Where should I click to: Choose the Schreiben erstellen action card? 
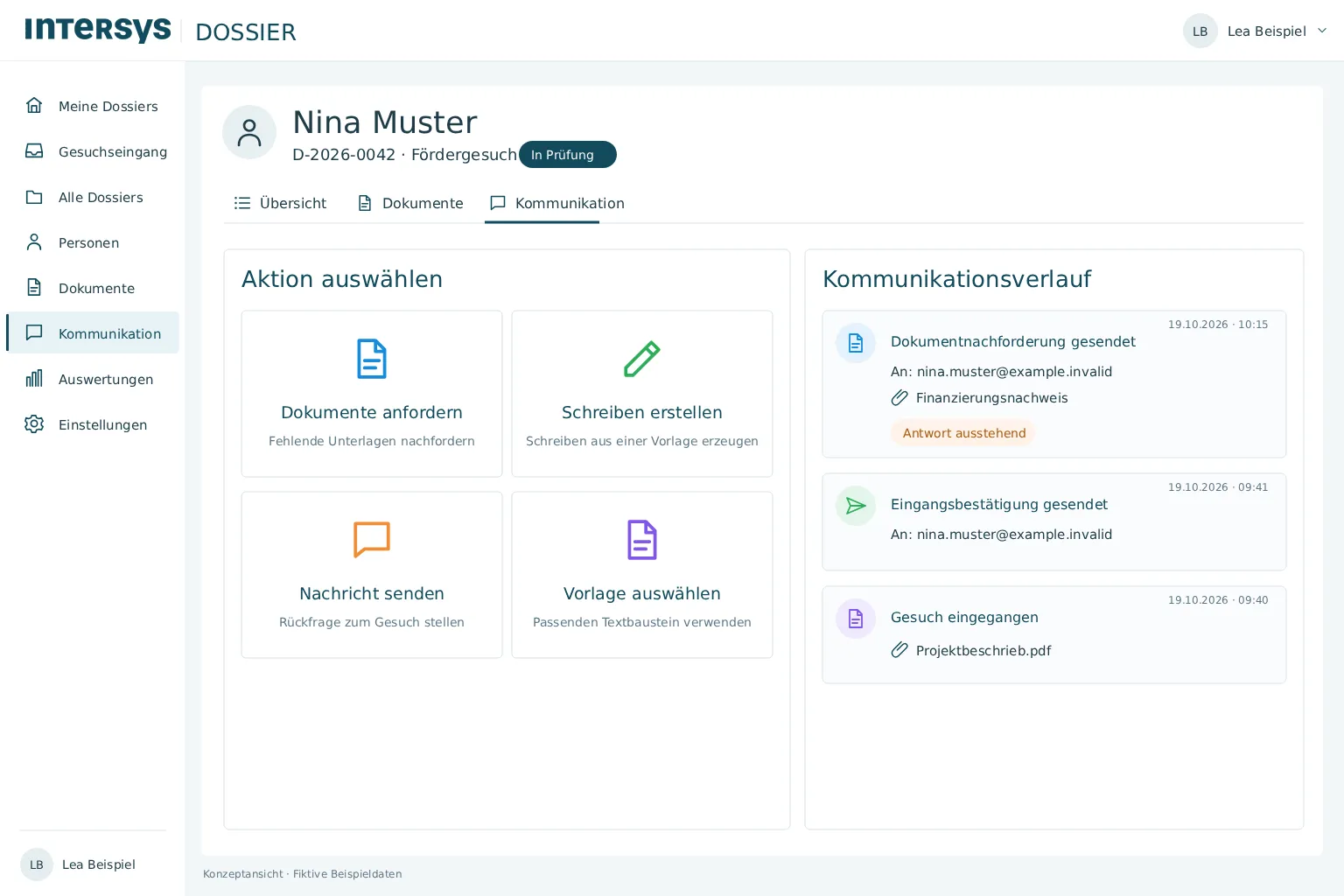pyautogui.click(x=642, y=394)
